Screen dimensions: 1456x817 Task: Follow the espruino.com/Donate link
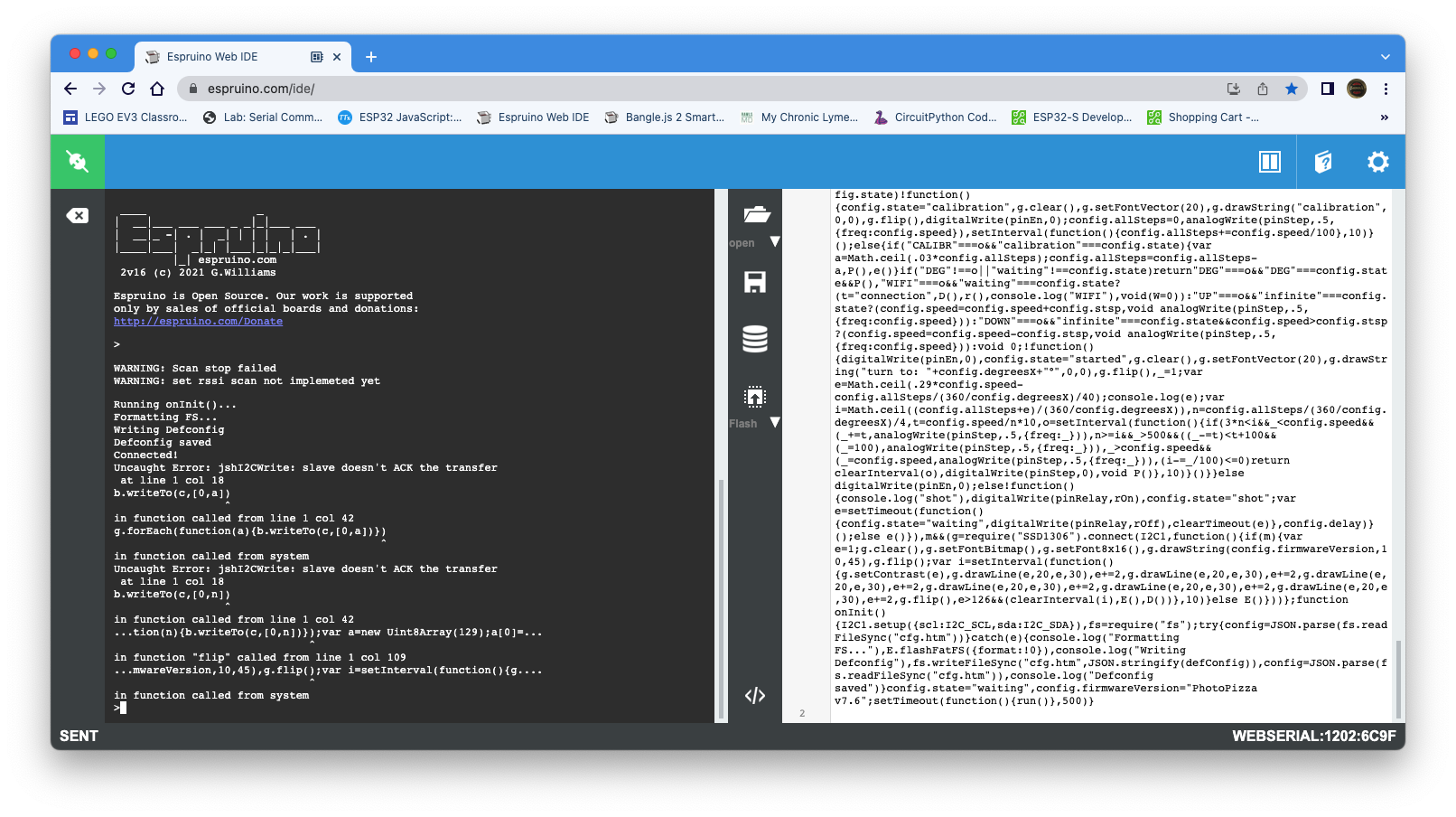pos(198,322)
